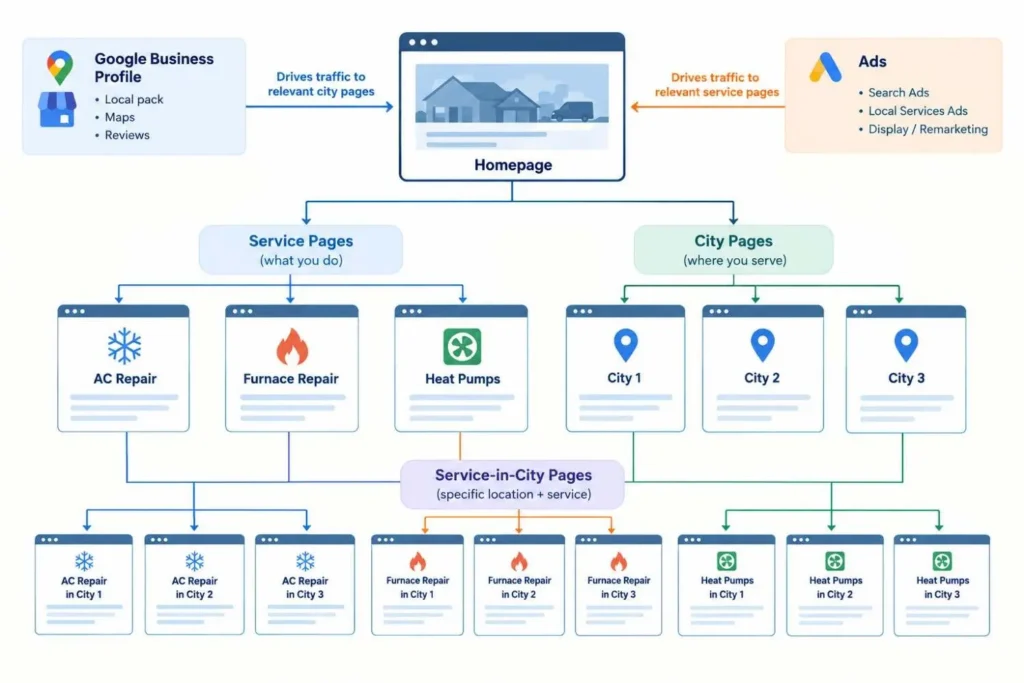Click the 'Heat Pumps in City 1' label
The height and width of the screenshot is (683, 1024).
pos(727,587)
